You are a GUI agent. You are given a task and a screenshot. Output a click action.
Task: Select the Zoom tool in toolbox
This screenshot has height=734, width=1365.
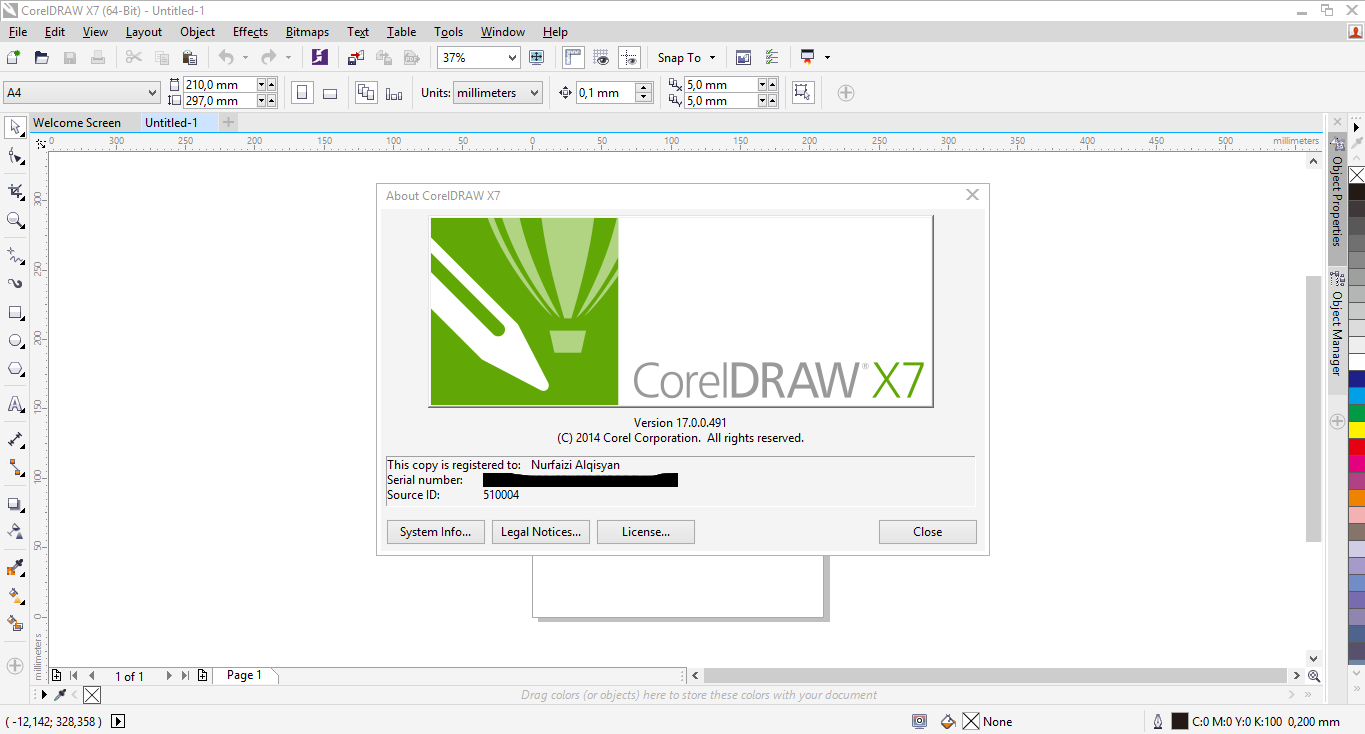pyautogui.click(x=15, y=220)
